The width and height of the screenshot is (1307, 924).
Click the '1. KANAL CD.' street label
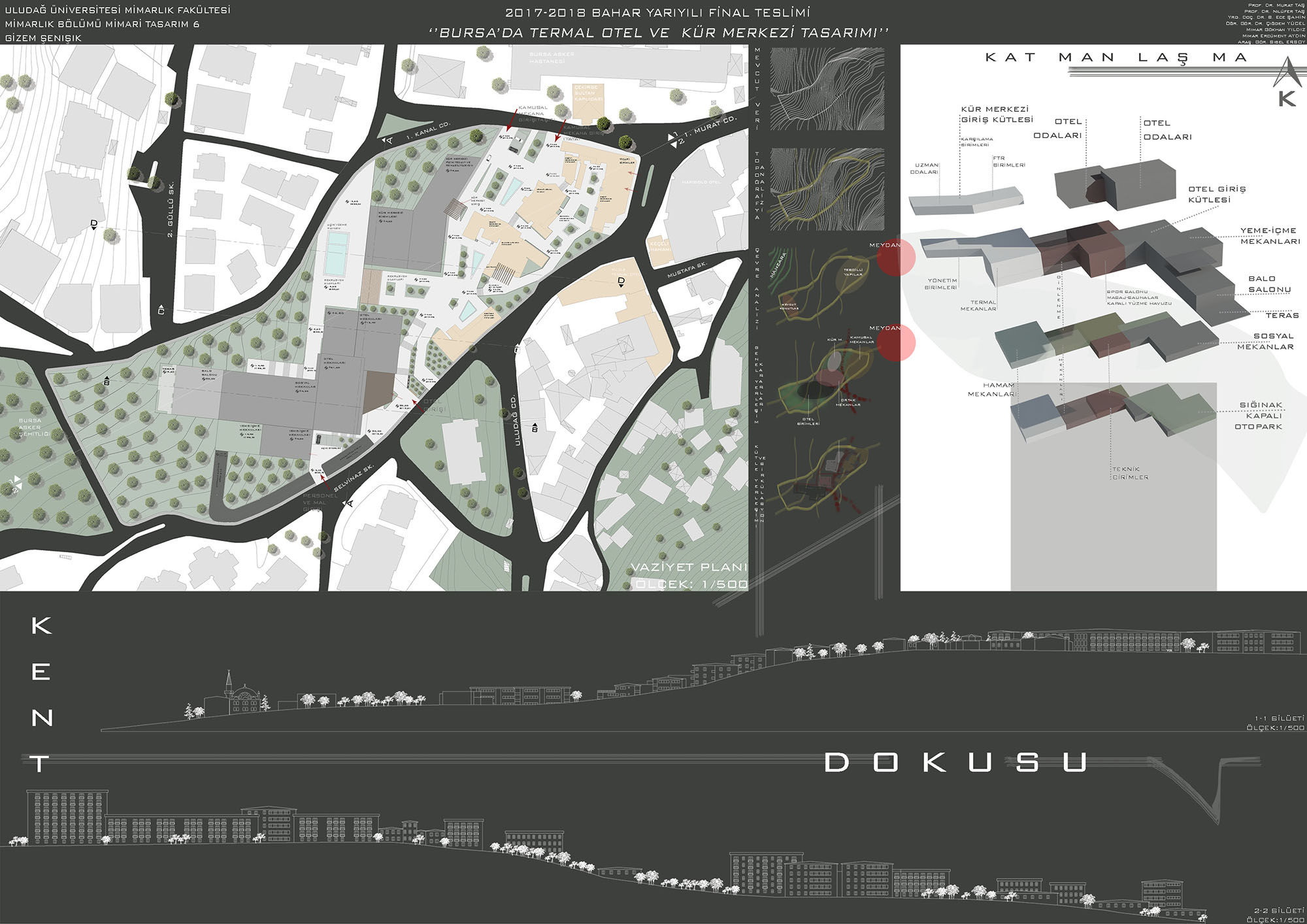point(429,131)
